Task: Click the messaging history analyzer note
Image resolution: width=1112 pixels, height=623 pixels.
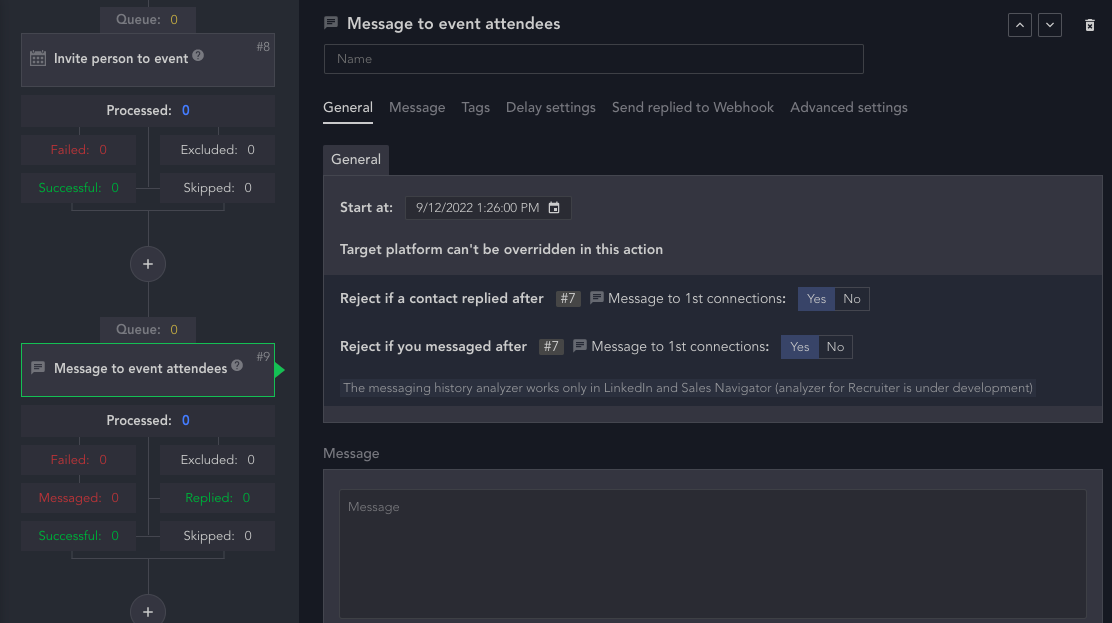Action: [x=687, y=388]
